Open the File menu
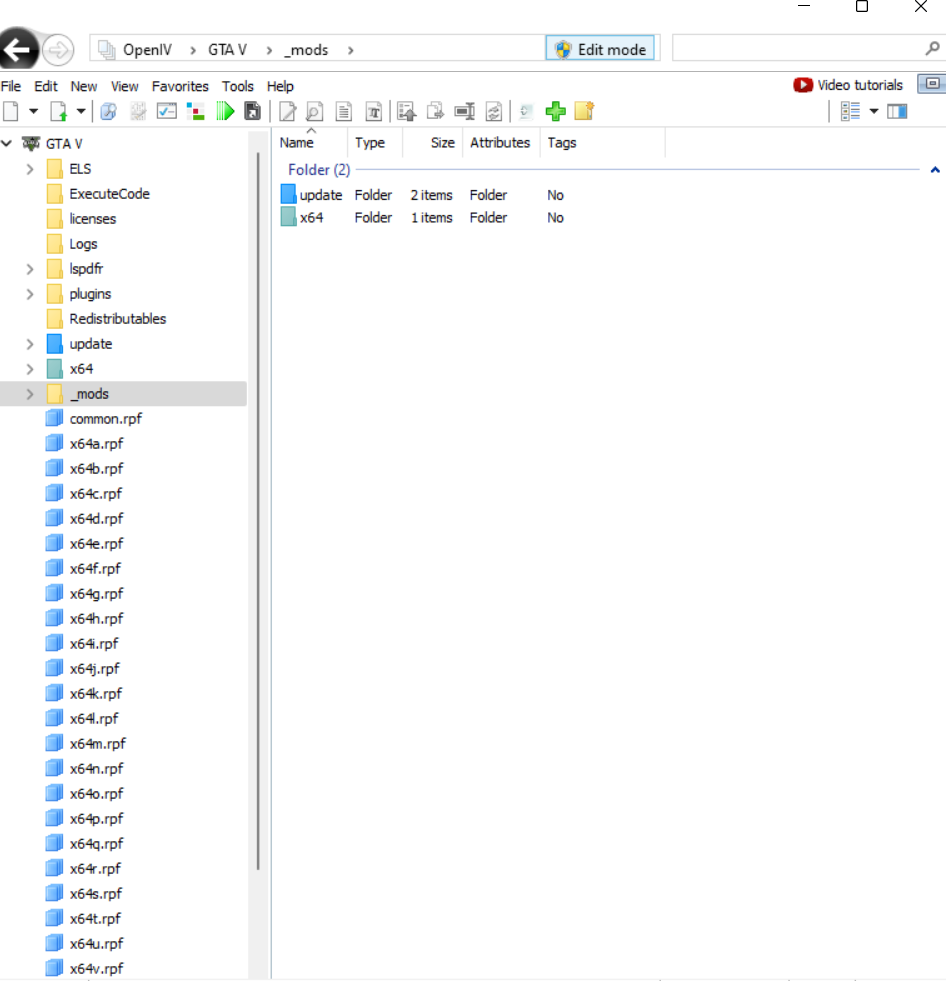Image resolution: width=946 pixels, height=981 pixels. pos(11,86)
